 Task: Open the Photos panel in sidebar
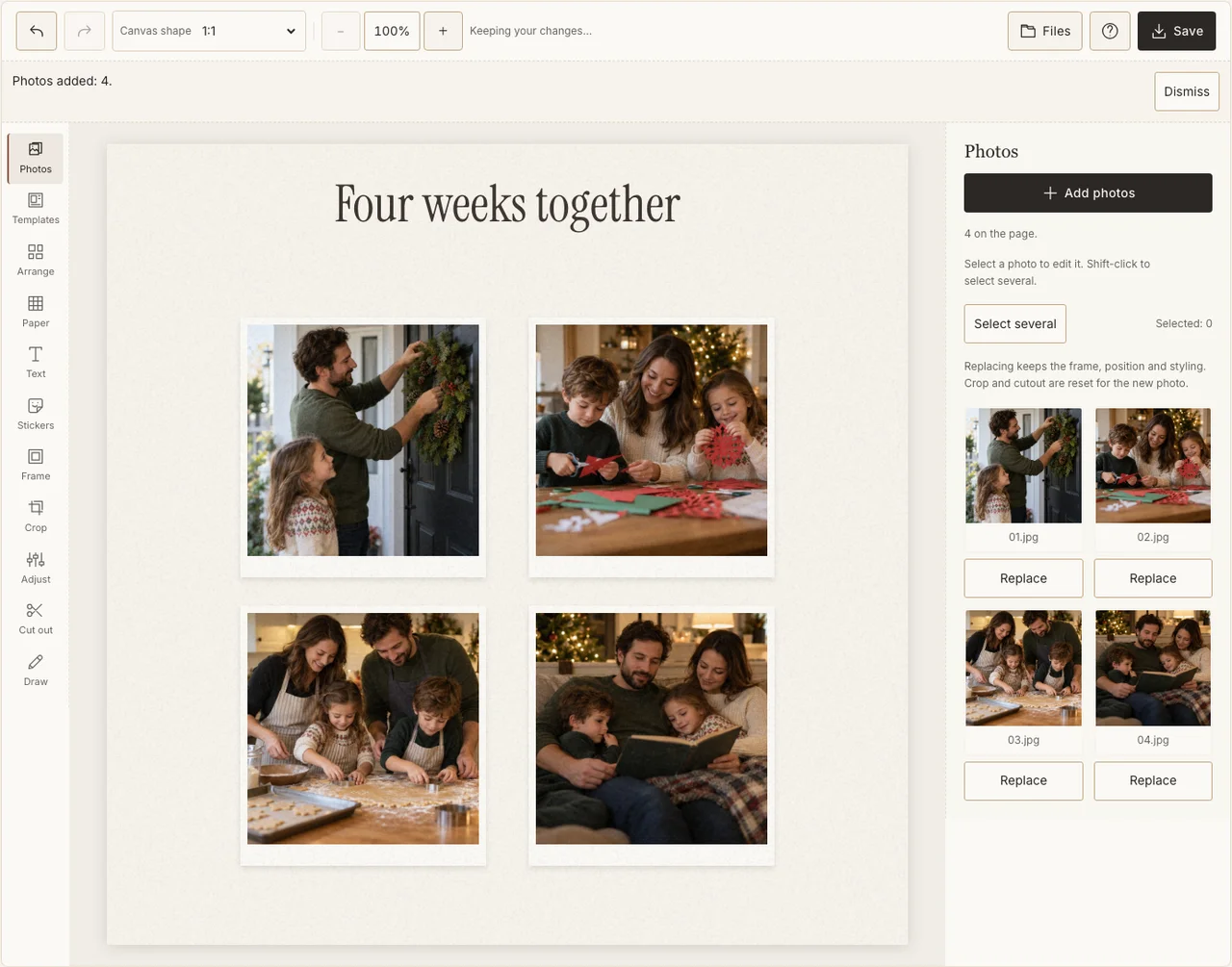point(36,158)
